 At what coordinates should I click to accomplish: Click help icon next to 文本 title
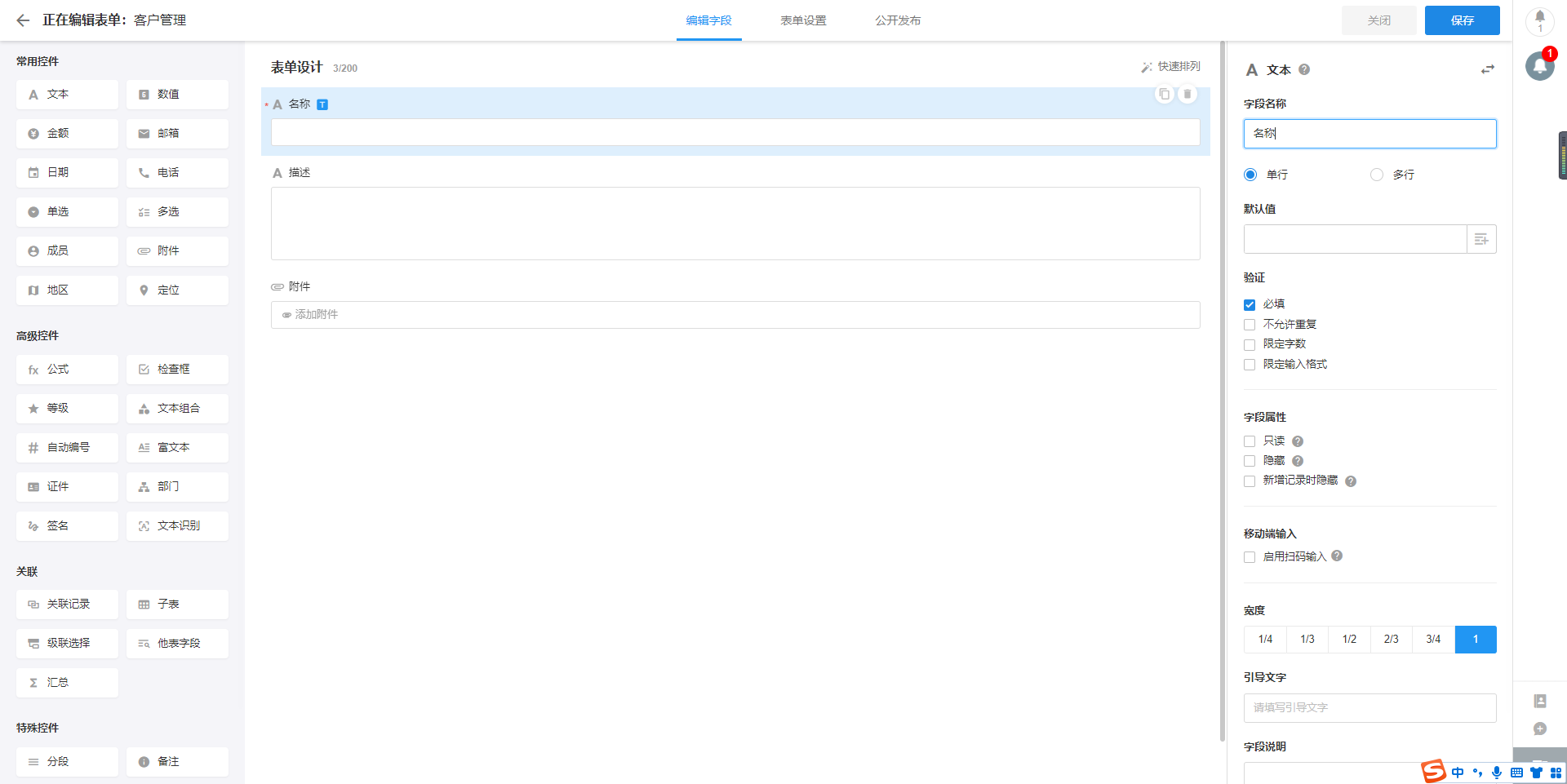point(1304,69)
